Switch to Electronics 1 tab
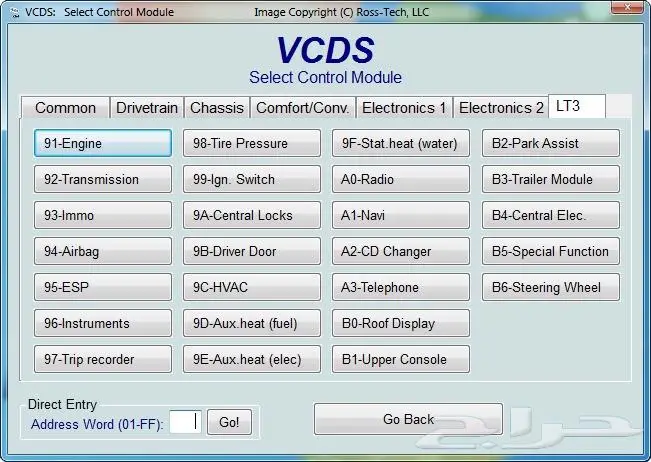 click(404, 108)
